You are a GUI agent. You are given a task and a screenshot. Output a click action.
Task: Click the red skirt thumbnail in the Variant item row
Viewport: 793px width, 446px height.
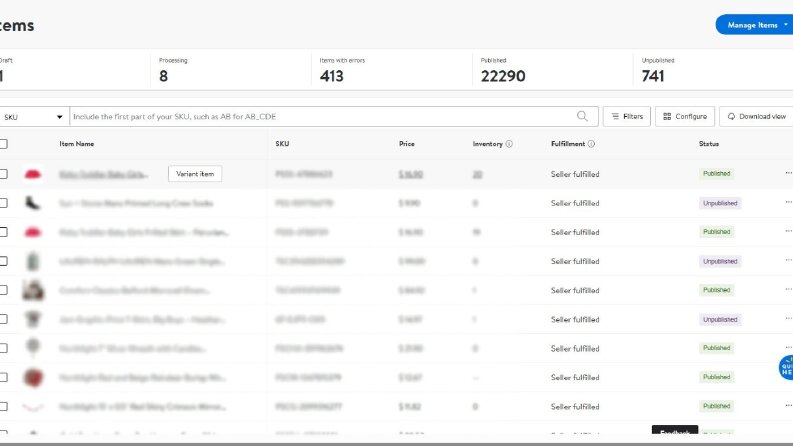point(33,174)
